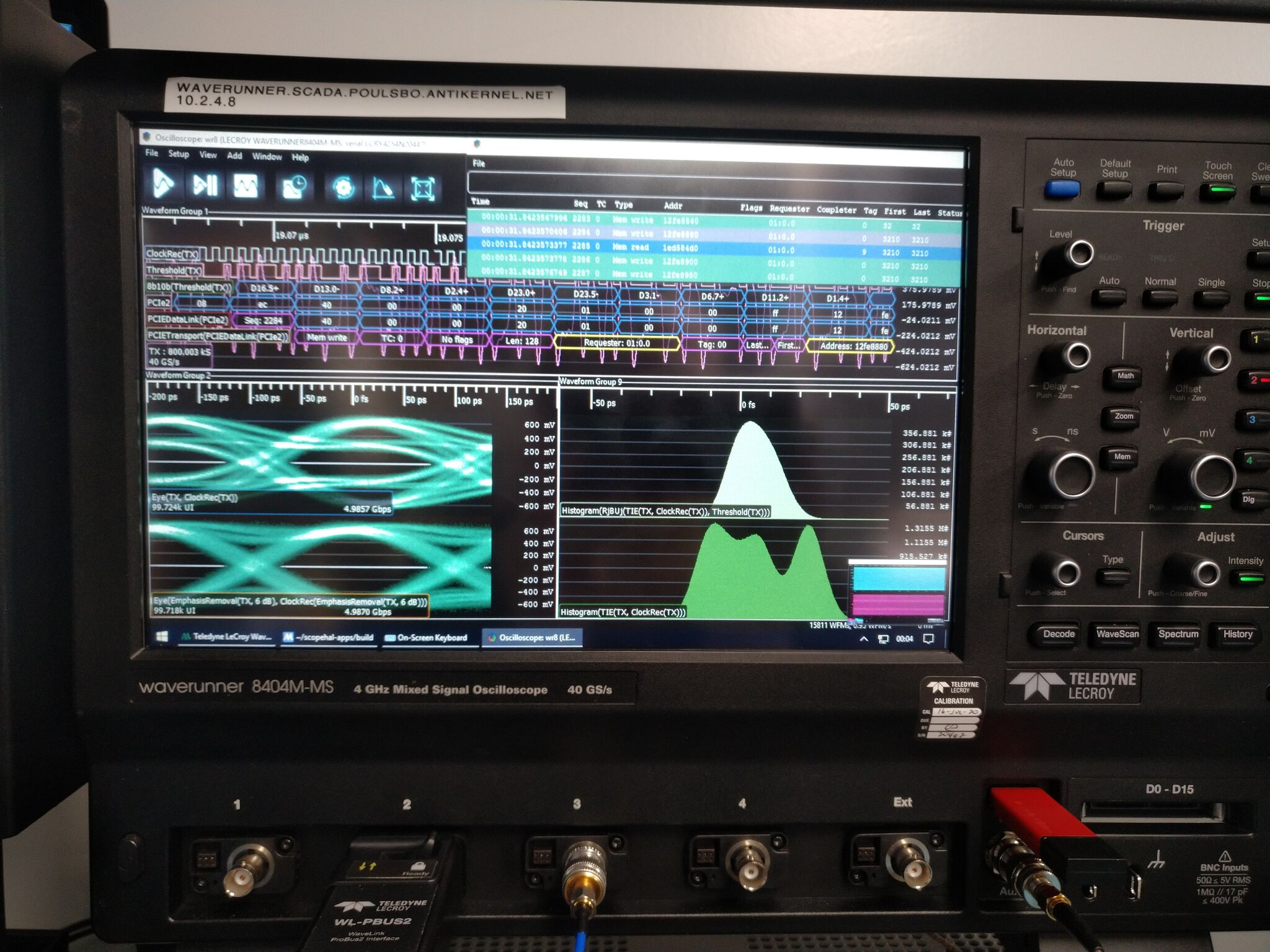
Task: Select packet row with Seq 2287
Action: point(715,275)
